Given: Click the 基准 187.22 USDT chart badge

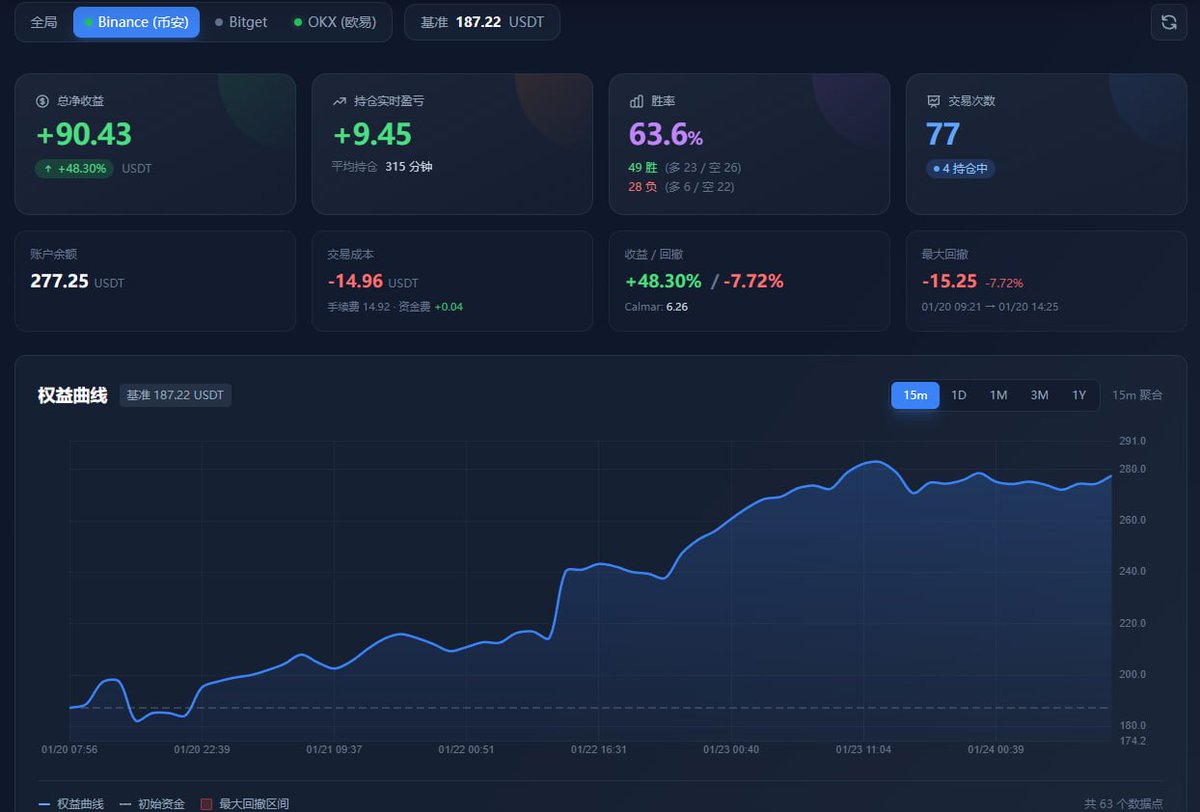Looking at the screenshot, I should 175,395.
